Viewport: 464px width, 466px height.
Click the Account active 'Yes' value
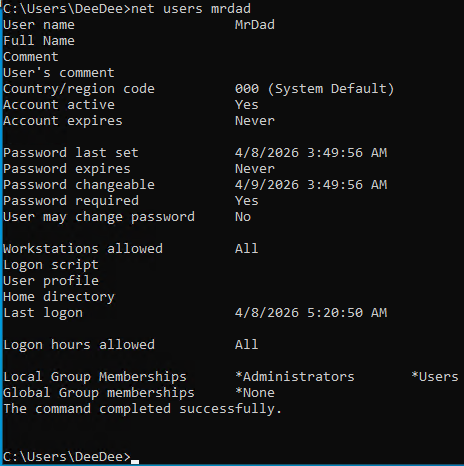coord(247,105)
